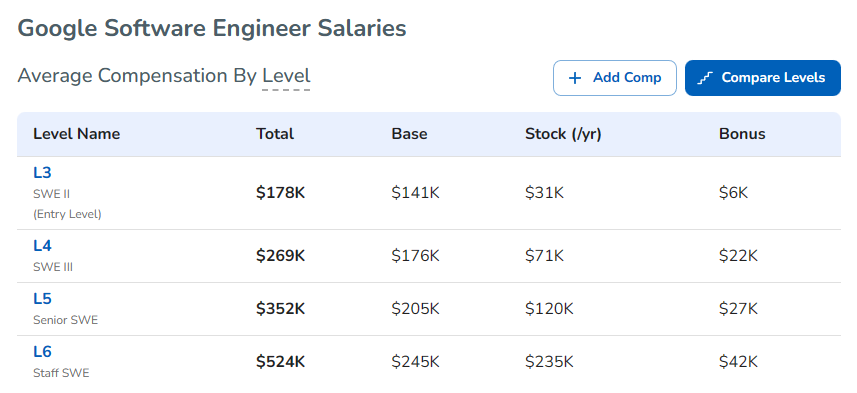Click the Level Name column header
Image resolution: width=857 pixels, height=393 pixels.
[x=77, y=134]
